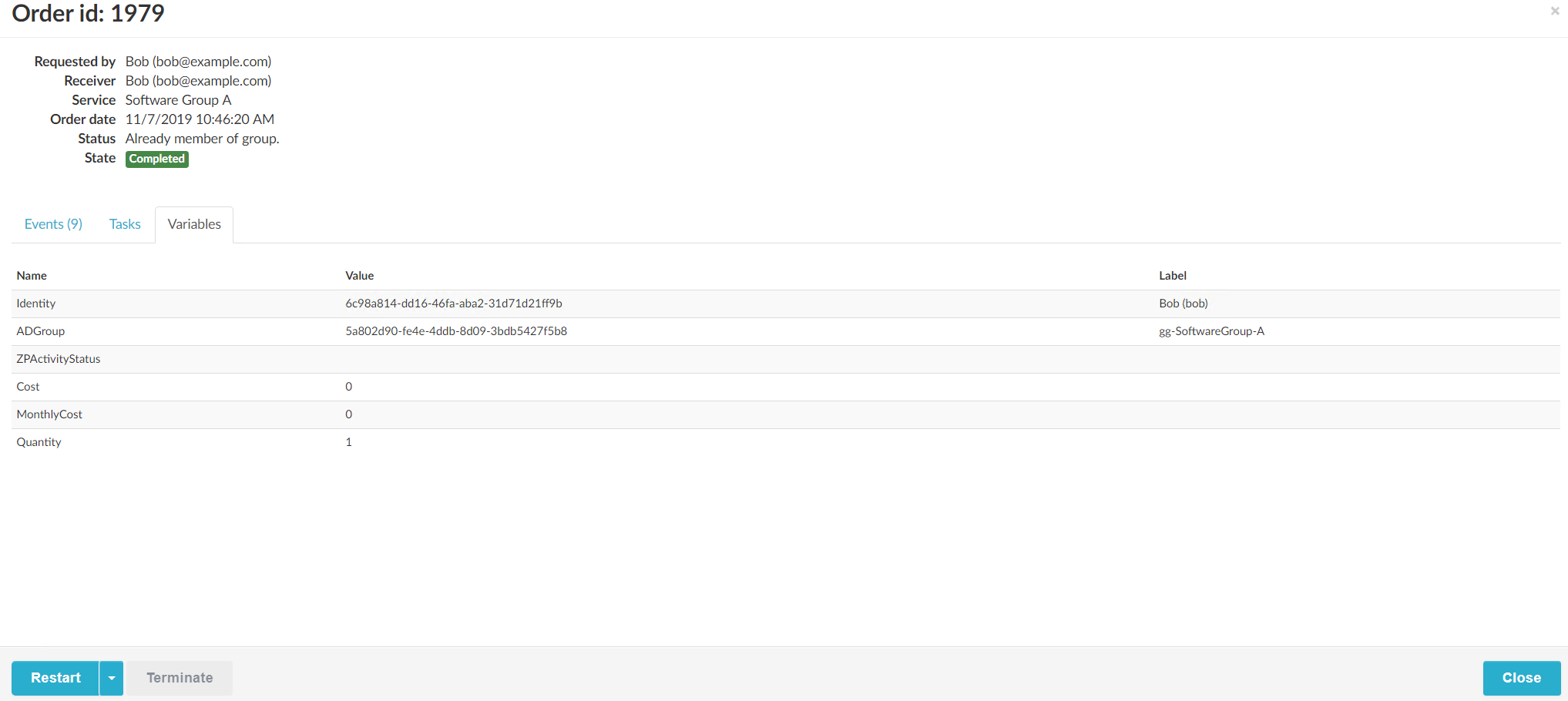Click the Name column header
1568x701 pixels.
[32, 276]
